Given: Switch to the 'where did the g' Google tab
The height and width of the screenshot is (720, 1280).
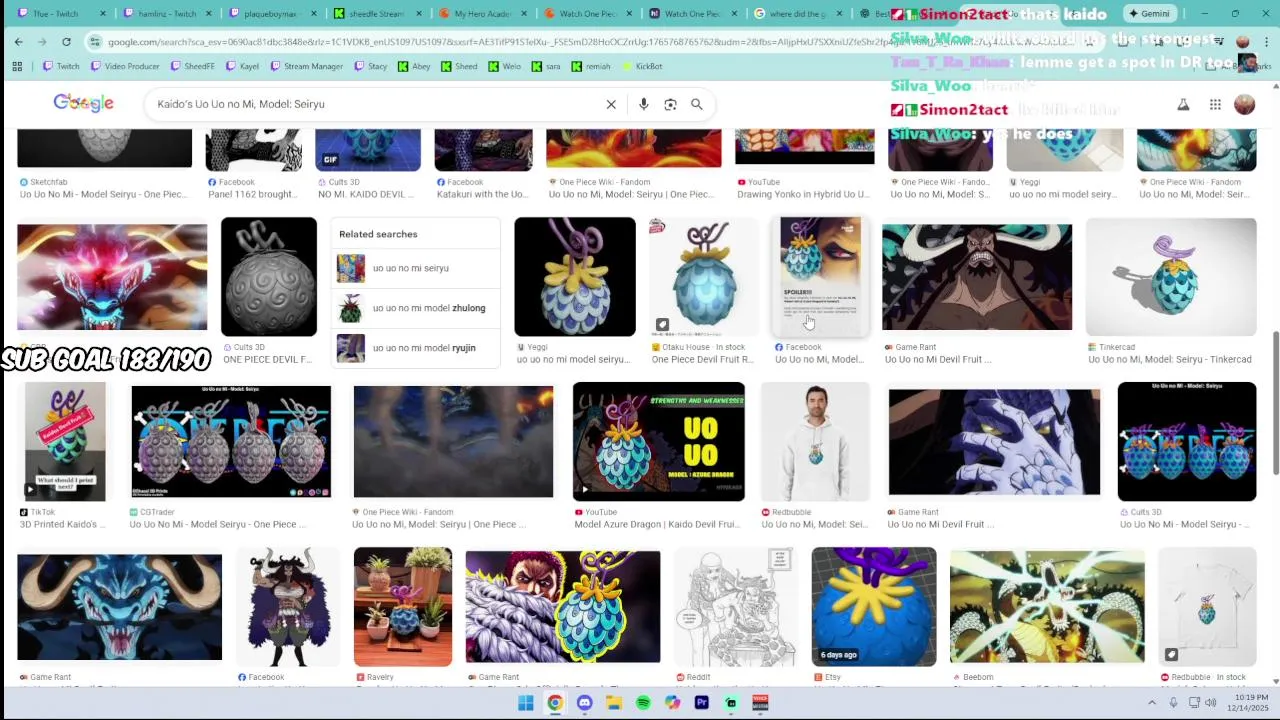Looking at the screenshot, I should tap(790, 14).
